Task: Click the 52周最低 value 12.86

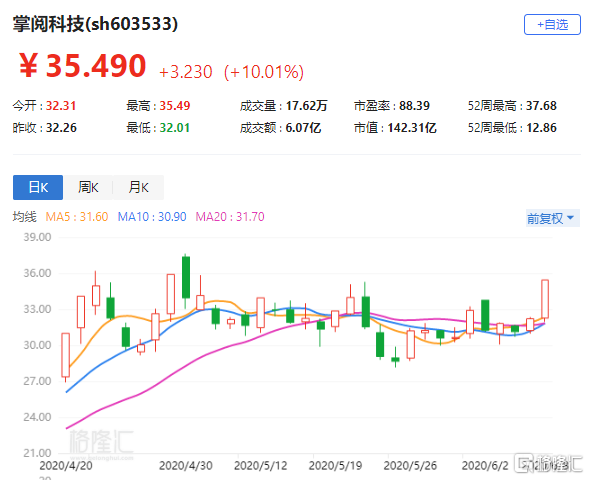Action: tap(541, 128)
